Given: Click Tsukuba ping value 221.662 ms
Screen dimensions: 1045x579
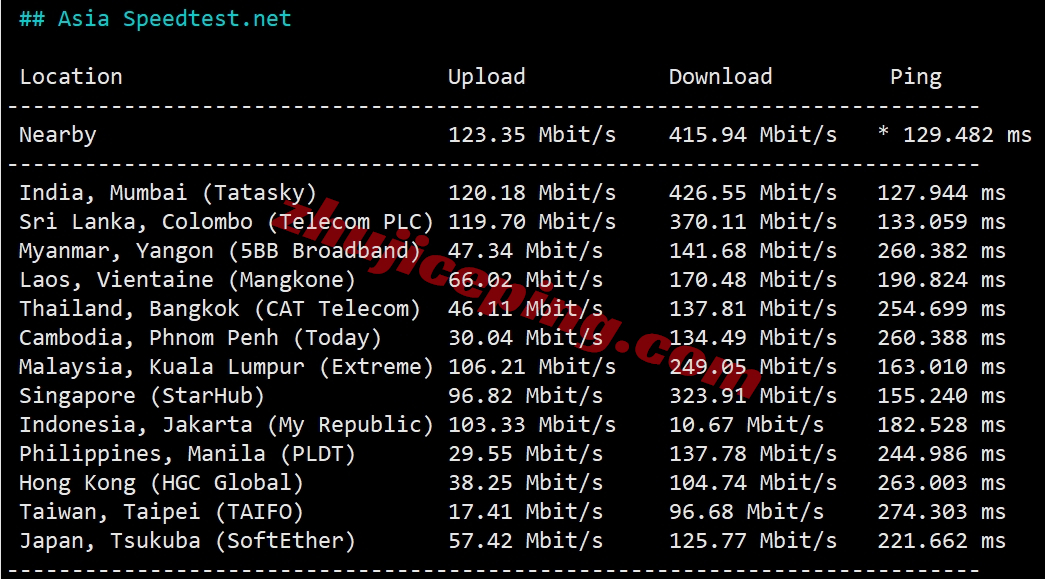Looking at the screenshot, I should 942,541.
